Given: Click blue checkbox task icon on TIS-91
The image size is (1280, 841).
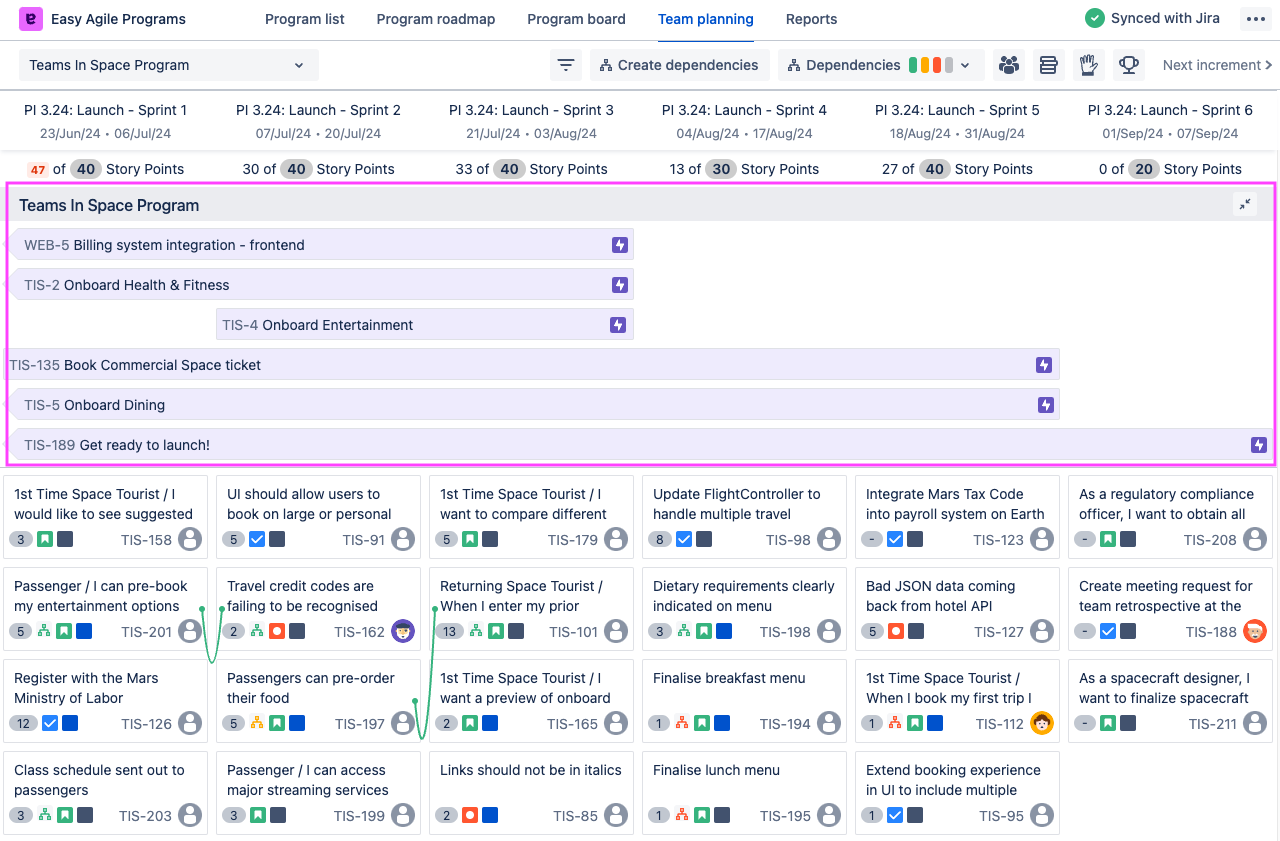Looking at the screenshot, I should [x=257, y=540].
